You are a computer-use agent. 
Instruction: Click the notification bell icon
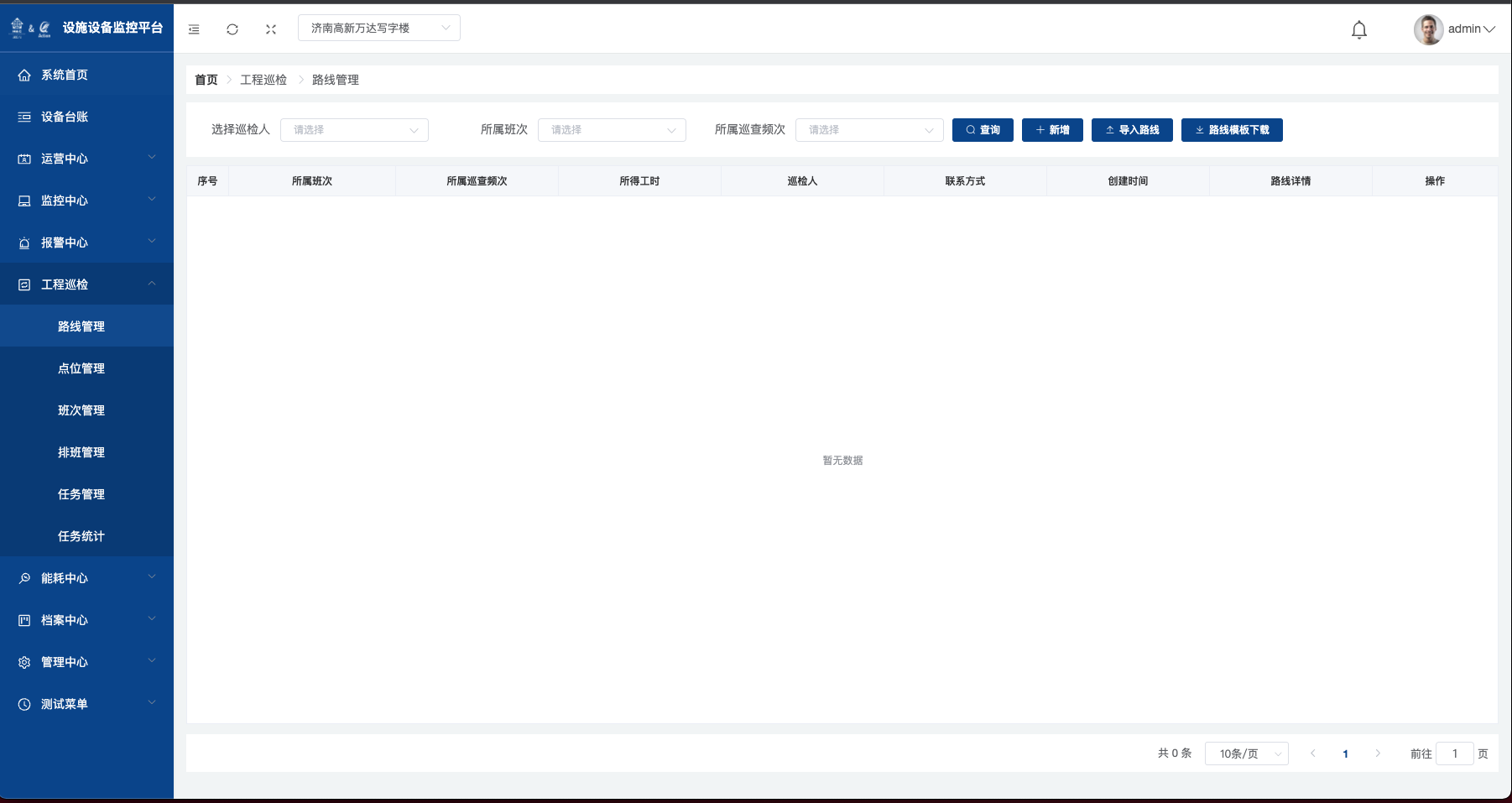pyautogui.click(x=1358, y=30)
